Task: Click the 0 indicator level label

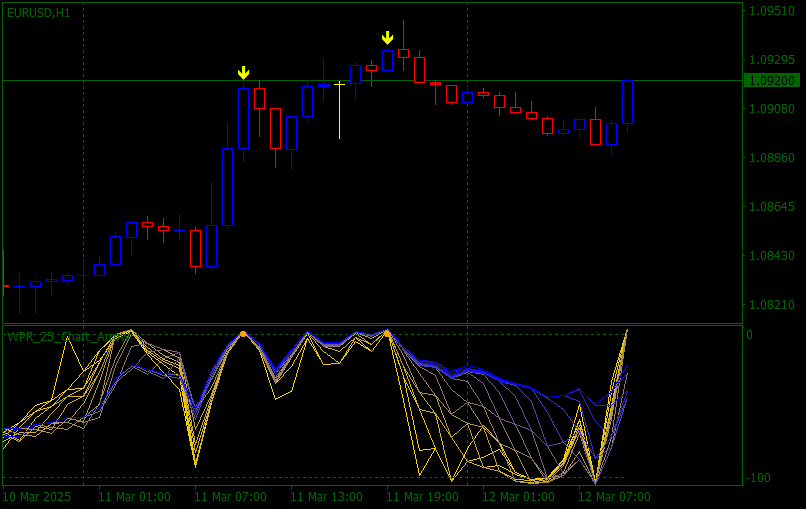Action: 749,335
